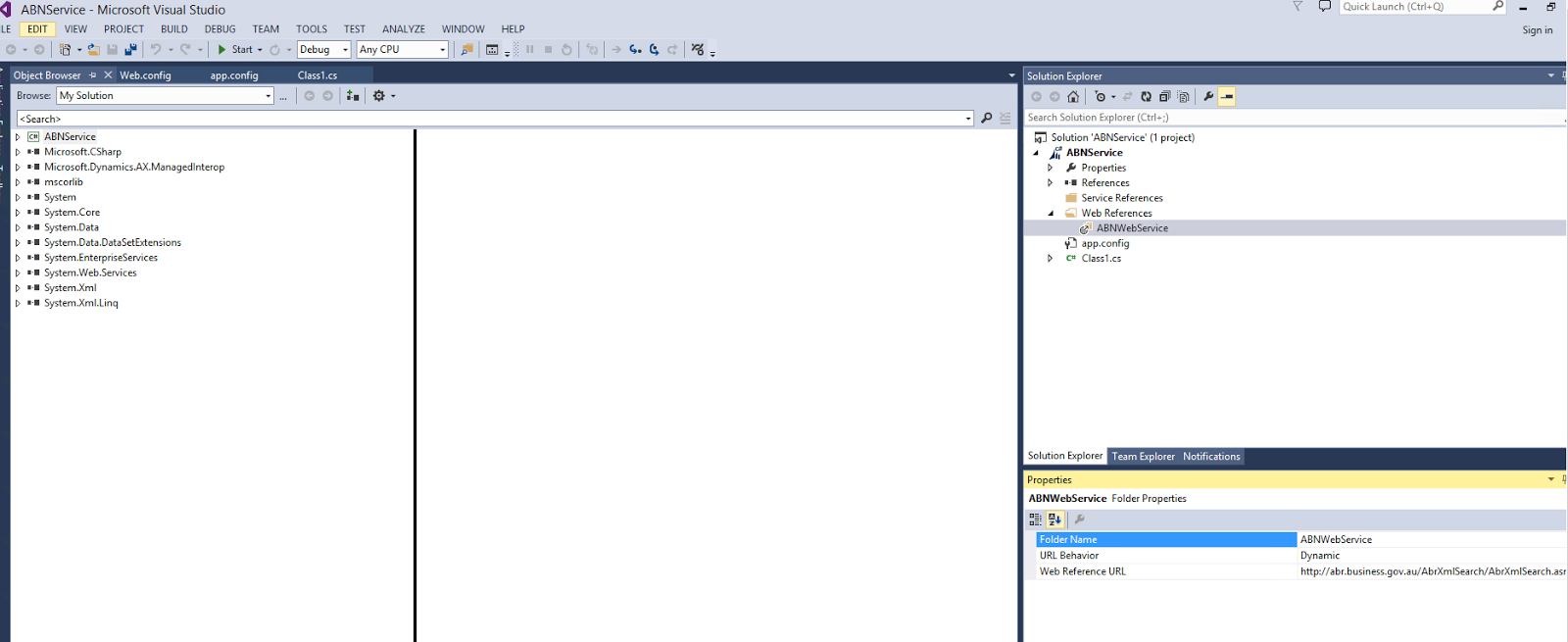The width and height of the screenshot is (1568, 642).
Task: Click the ellipsis edit custom component set button
Action: tap(283, 96)
